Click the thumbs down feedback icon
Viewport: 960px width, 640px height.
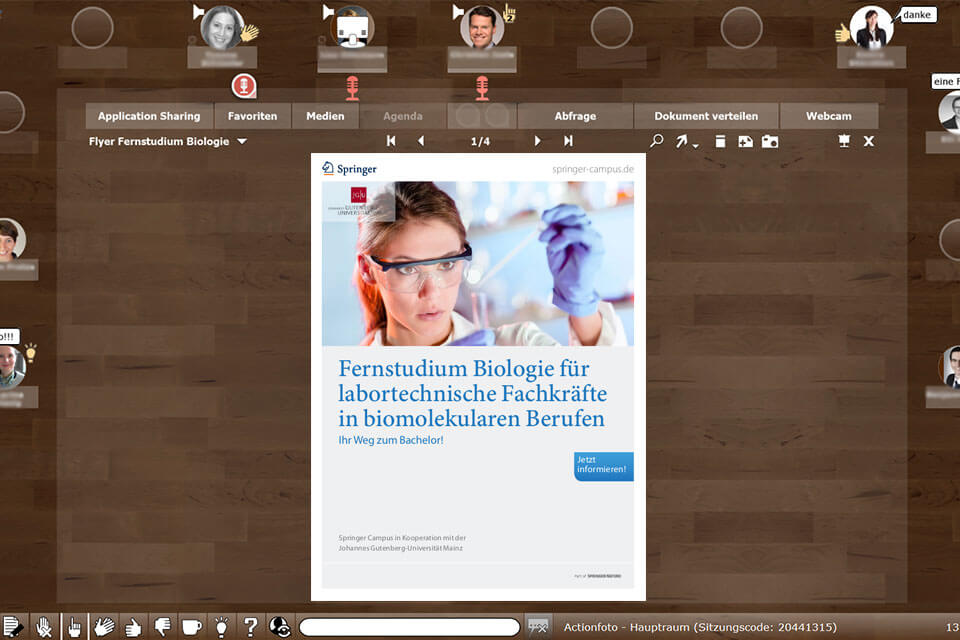point(162,627)
